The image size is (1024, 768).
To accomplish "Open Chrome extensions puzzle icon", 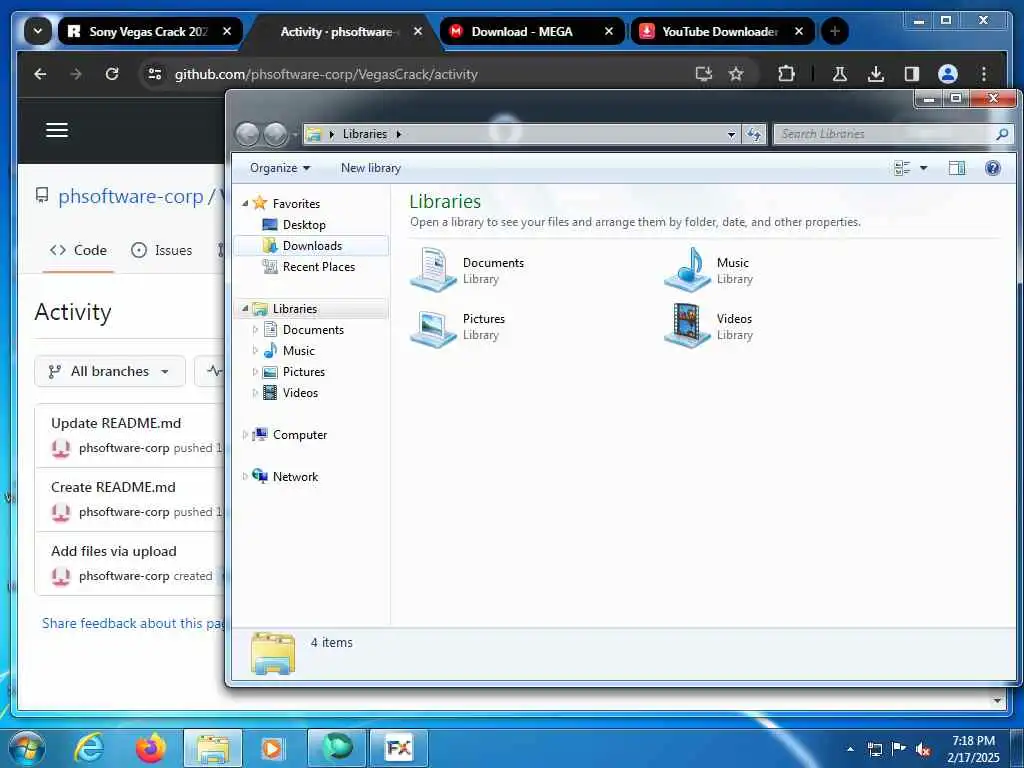I will [786, 74].
